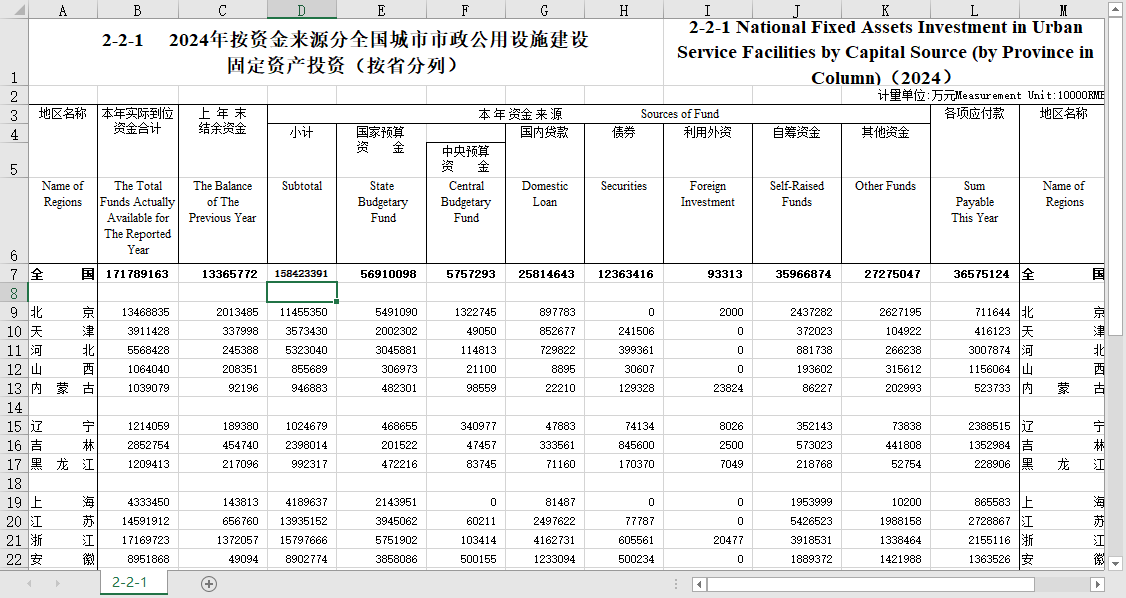
Task: Click 黑龙江 region cell in column A
Action: coord(62,464)
